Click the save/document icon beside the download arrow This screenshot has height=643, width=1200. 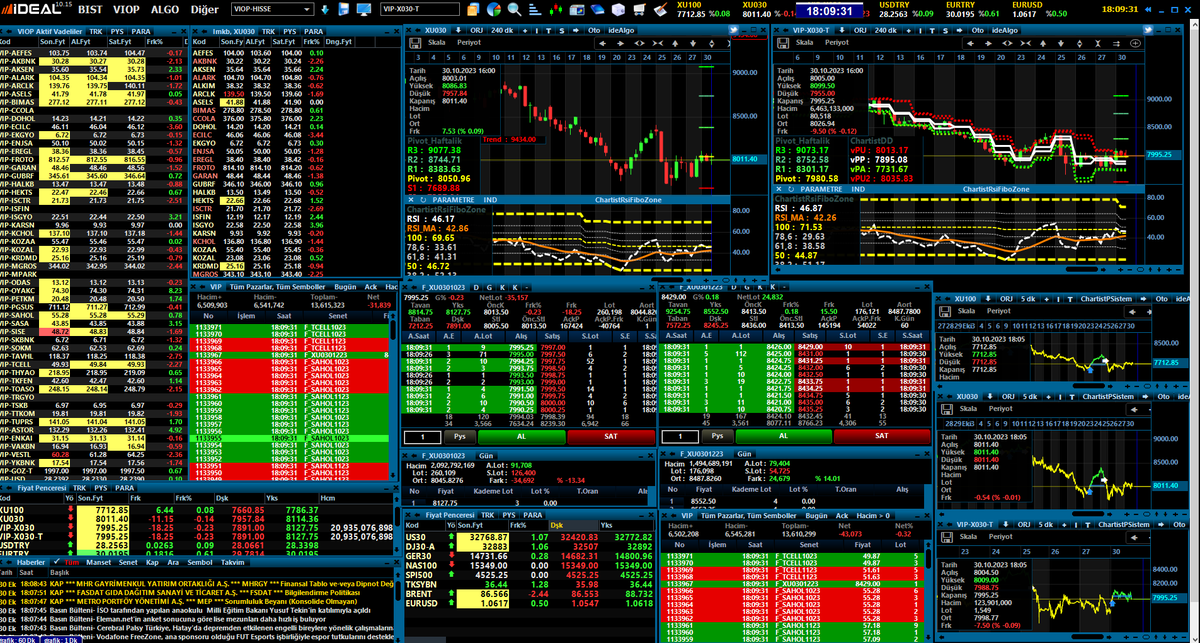coord(343,10)
